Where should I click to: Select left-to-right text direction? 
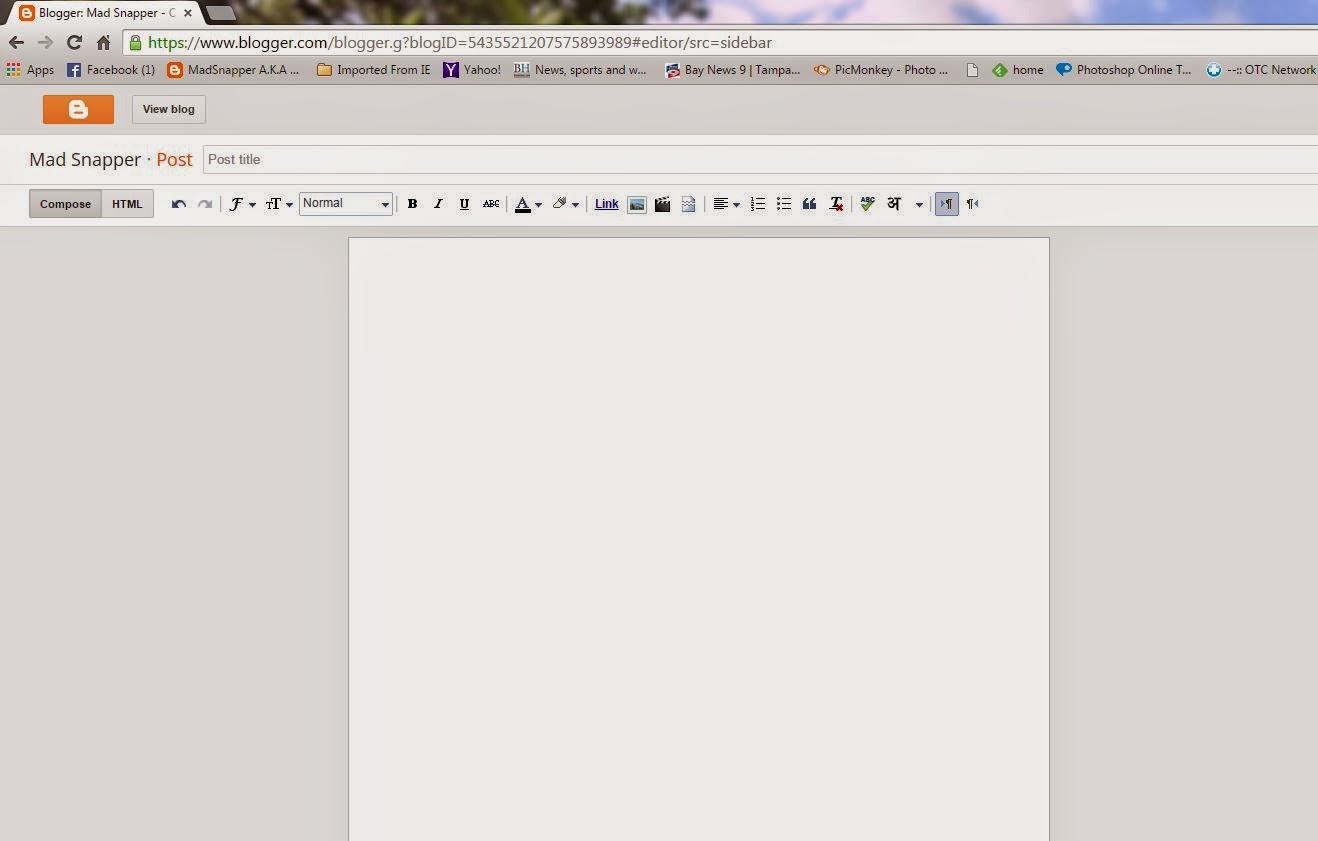pos(946,204)
